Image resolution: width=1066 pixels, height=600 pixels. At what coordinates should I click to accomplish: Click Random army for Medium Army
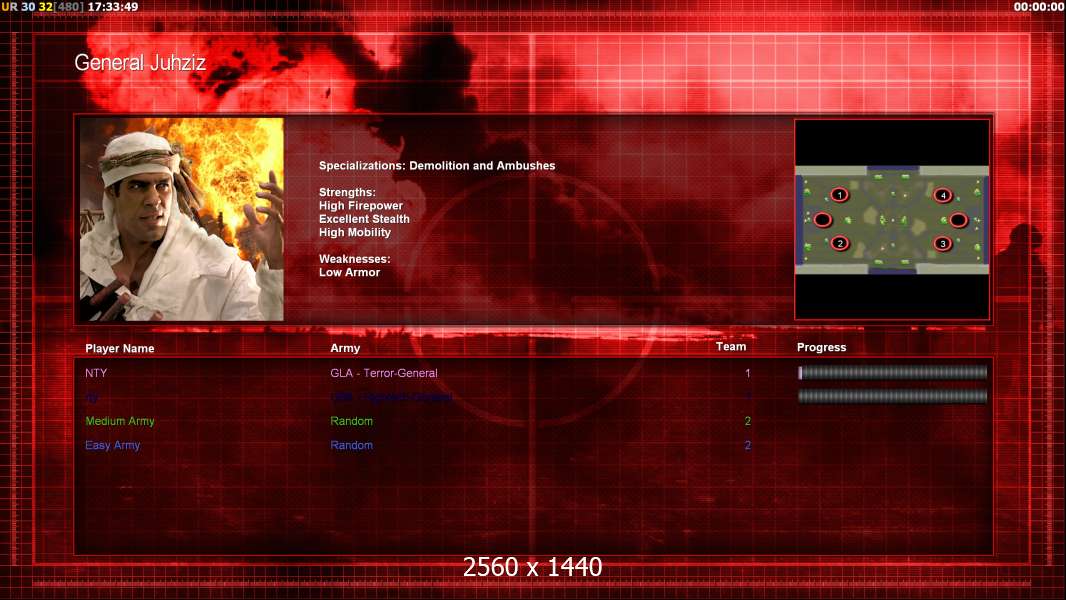click(x=351, y=421)
